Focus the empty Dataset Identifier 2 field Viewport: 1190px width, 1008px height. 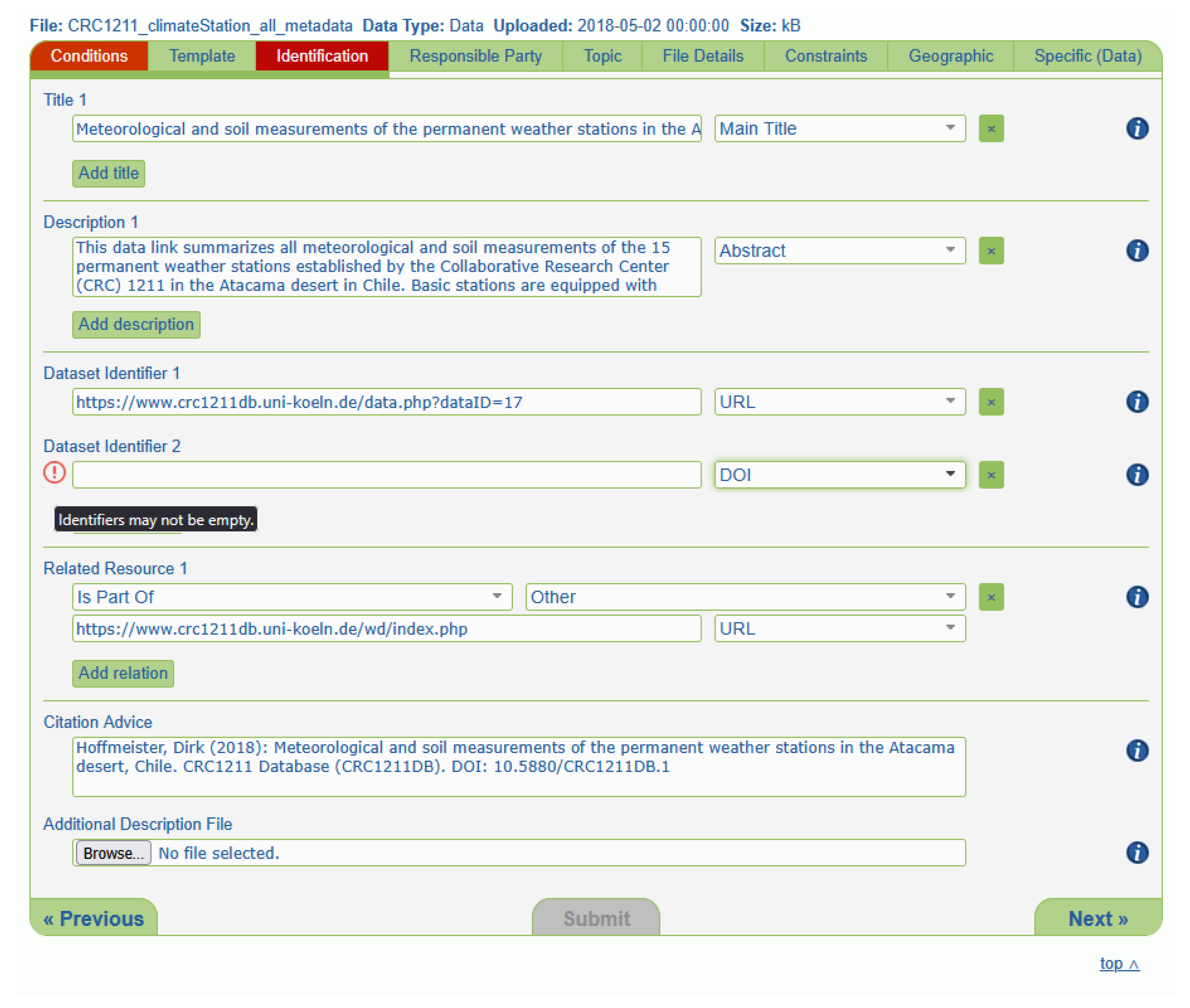(387, 475)
